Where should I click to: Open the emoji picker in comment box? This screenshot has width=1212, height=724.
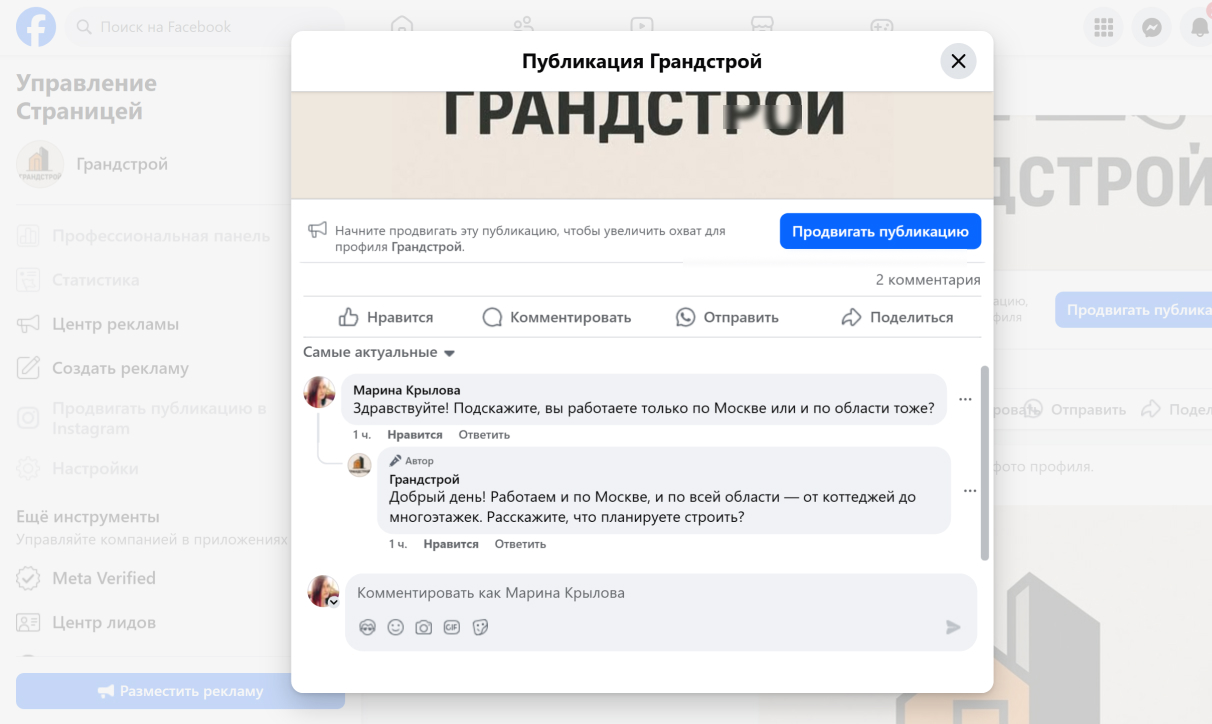[x=396, y=627]
